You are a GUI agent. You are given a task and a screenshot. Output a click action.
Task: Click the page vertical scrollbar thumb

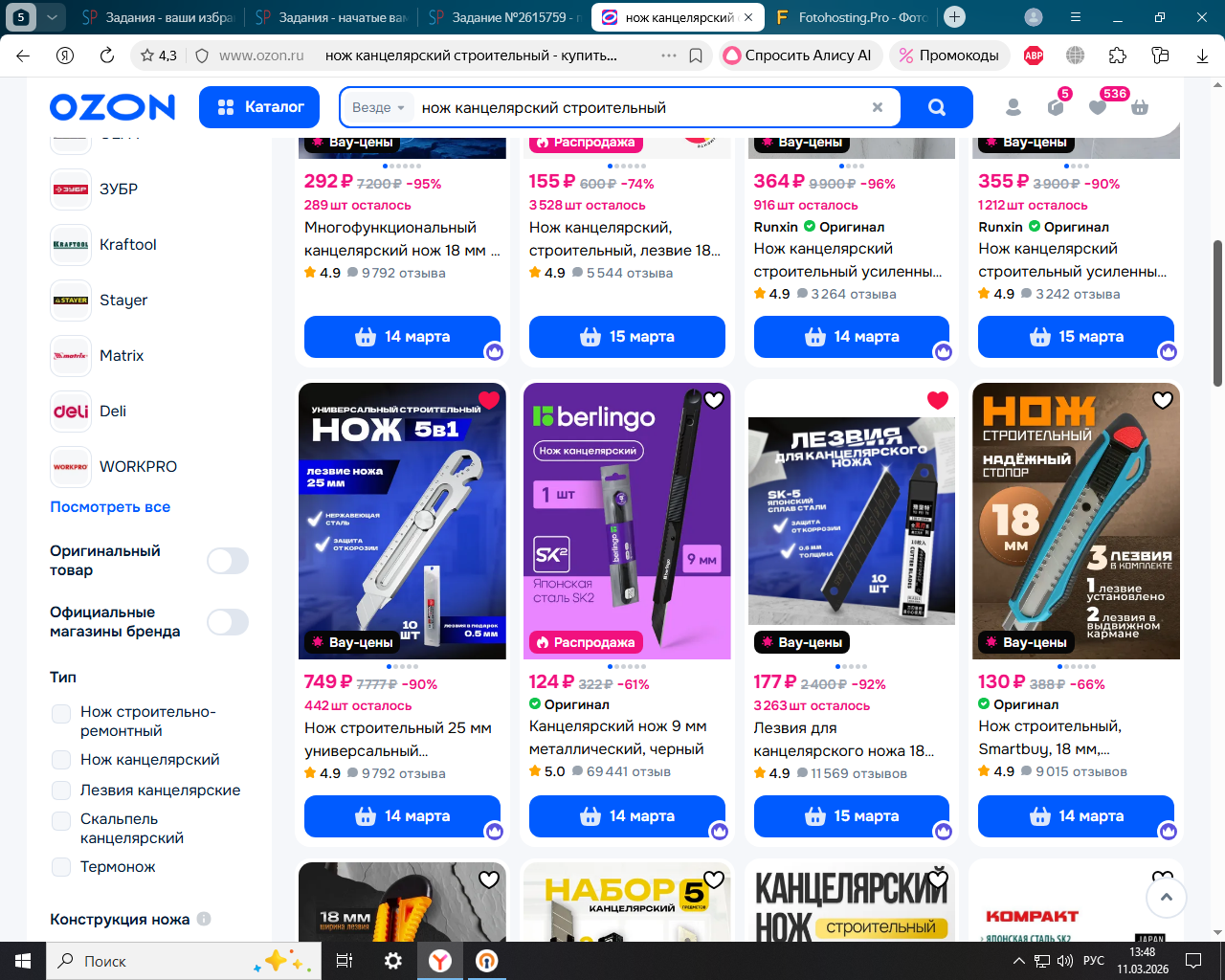[1217, 314]
